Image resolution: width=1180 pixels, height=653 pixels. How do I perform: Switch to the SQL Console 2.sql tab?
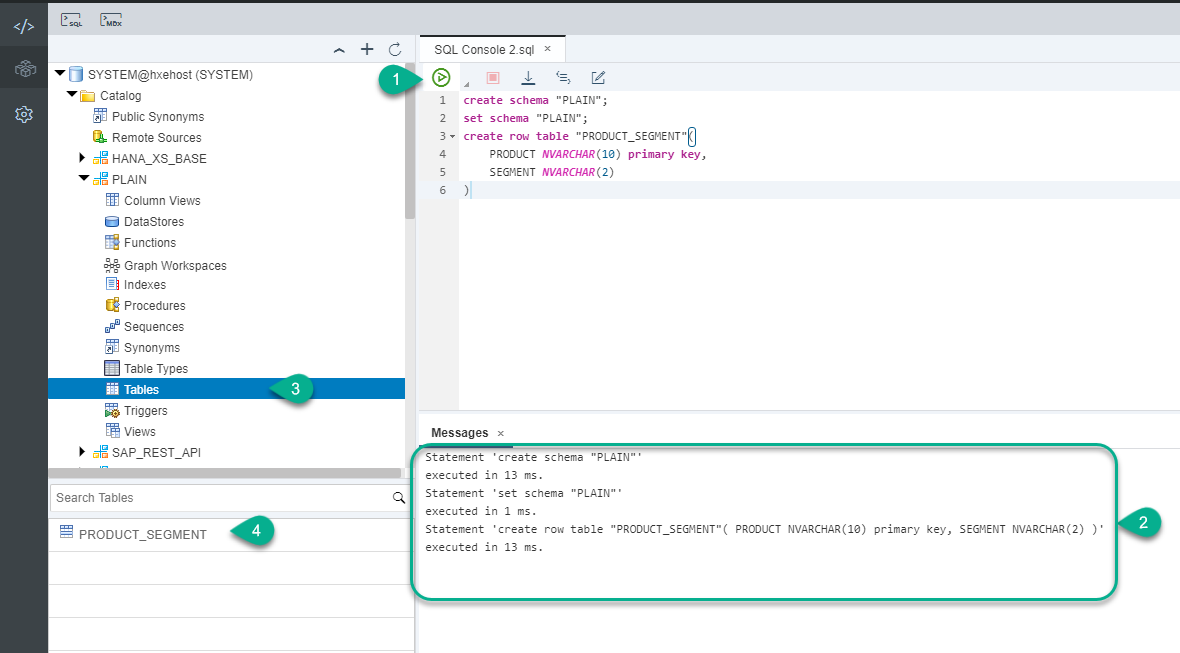coord(484,50)
